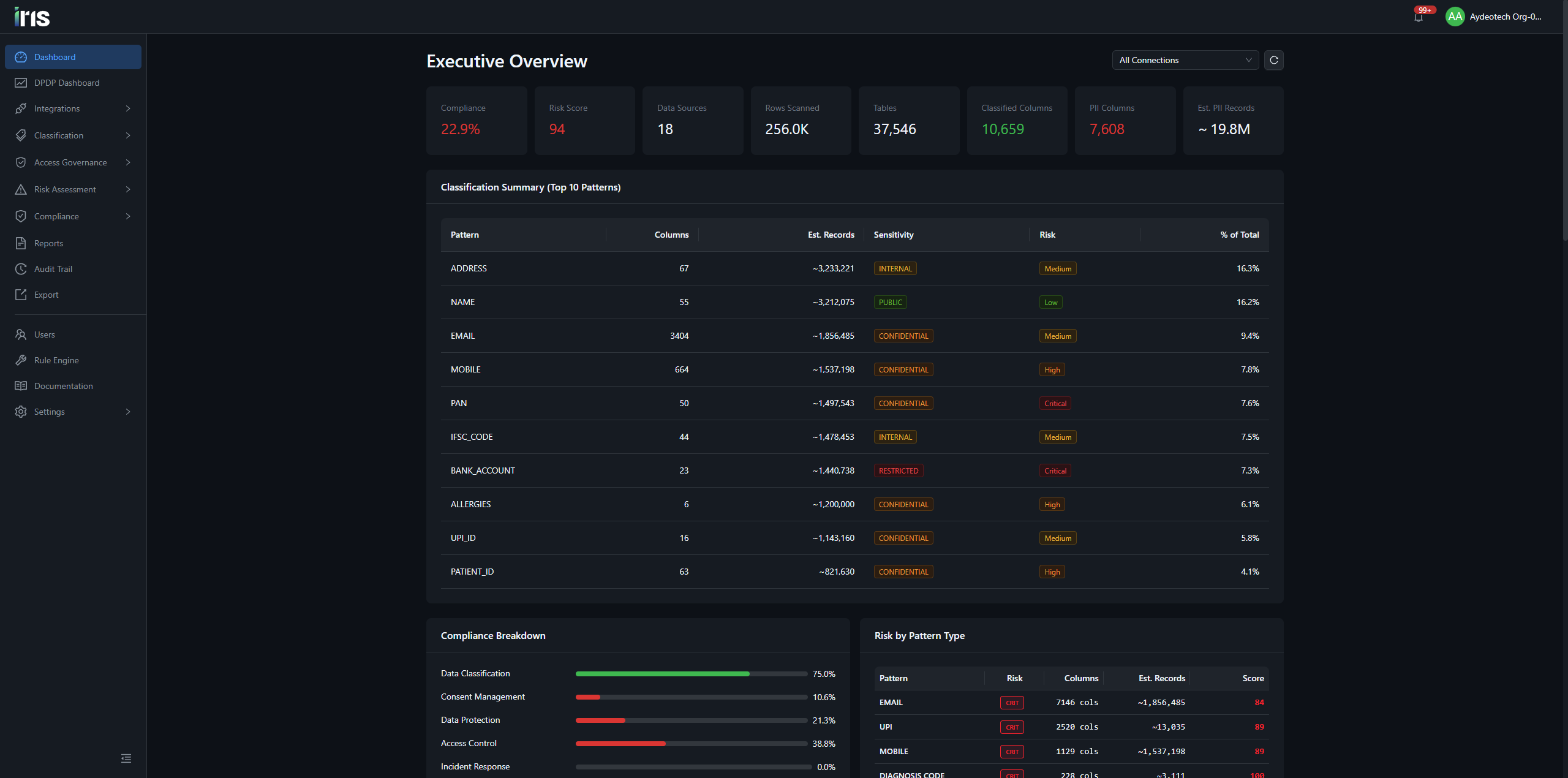Expand the Integrations submenu
1568x778 pixels.
click(73, 108)
